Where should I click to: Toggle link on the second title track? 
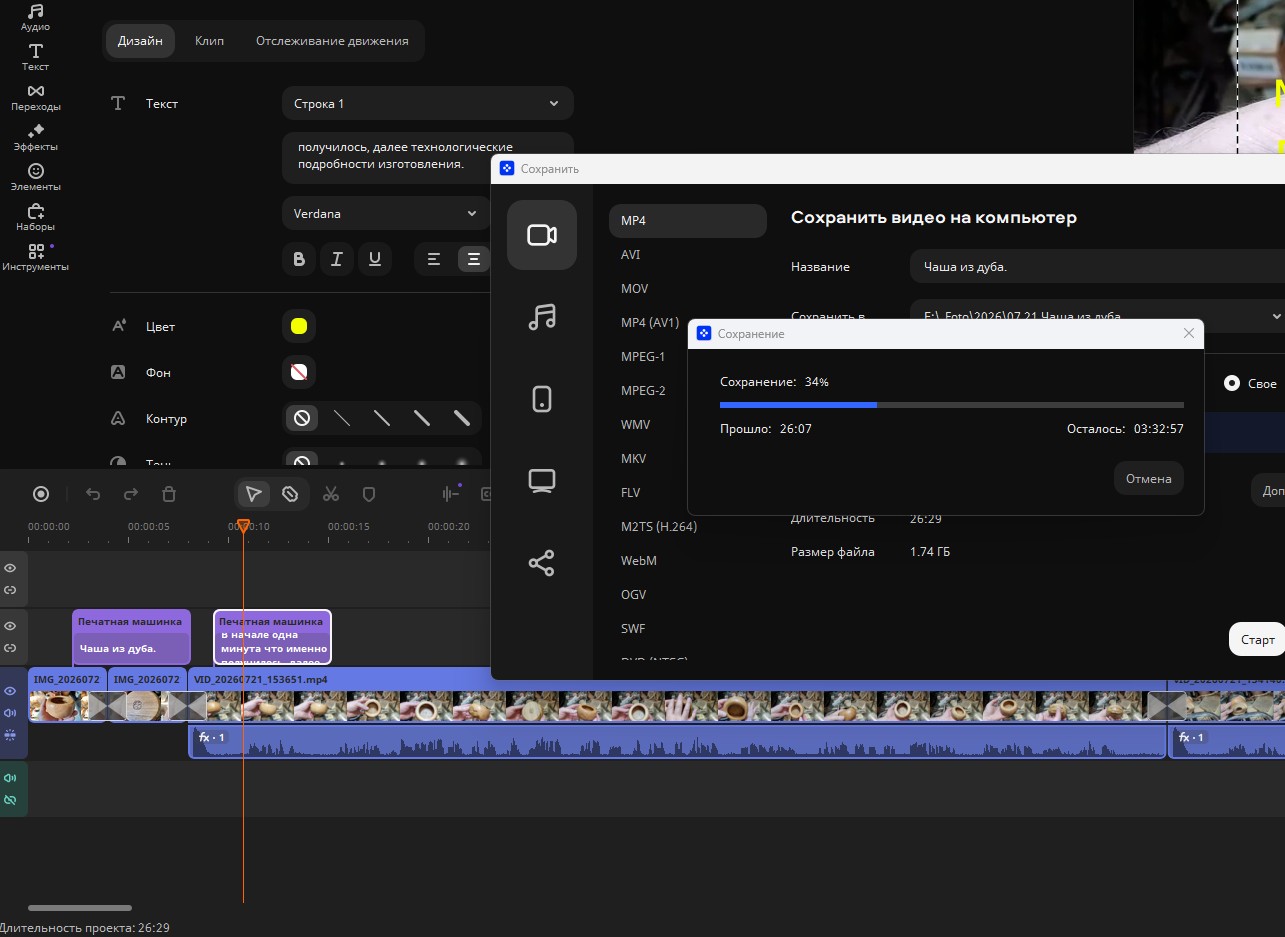(10, 648)
